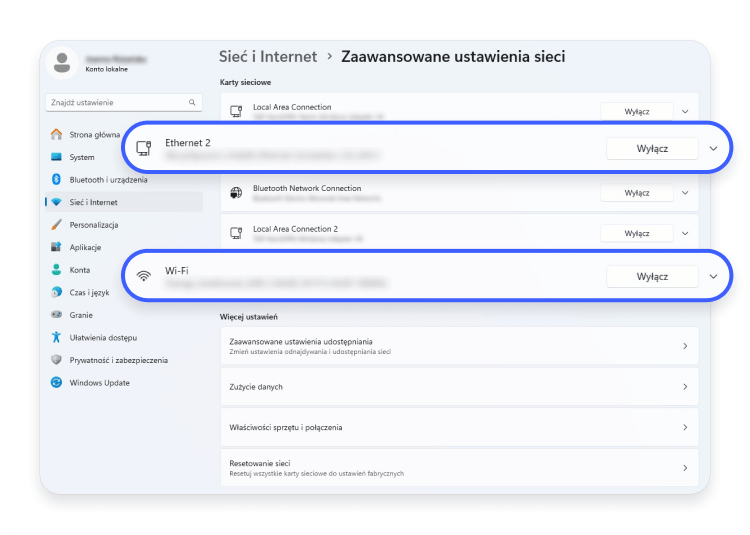750x535 pixels.
Task: Click the Czas i język globe icon
Action: 56,292
